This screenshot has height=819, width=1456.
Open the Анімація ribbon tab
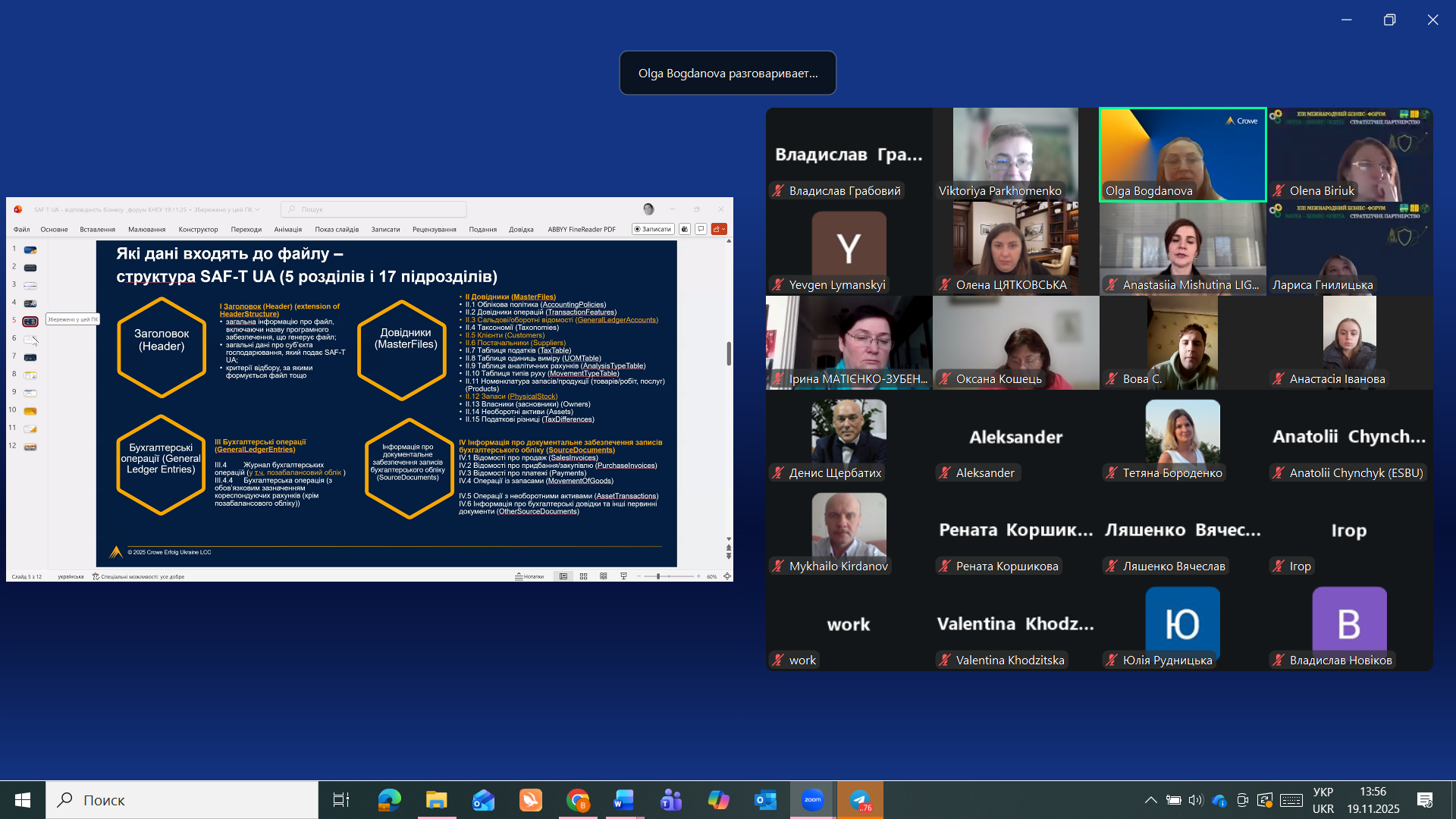[x=287, y=229]
